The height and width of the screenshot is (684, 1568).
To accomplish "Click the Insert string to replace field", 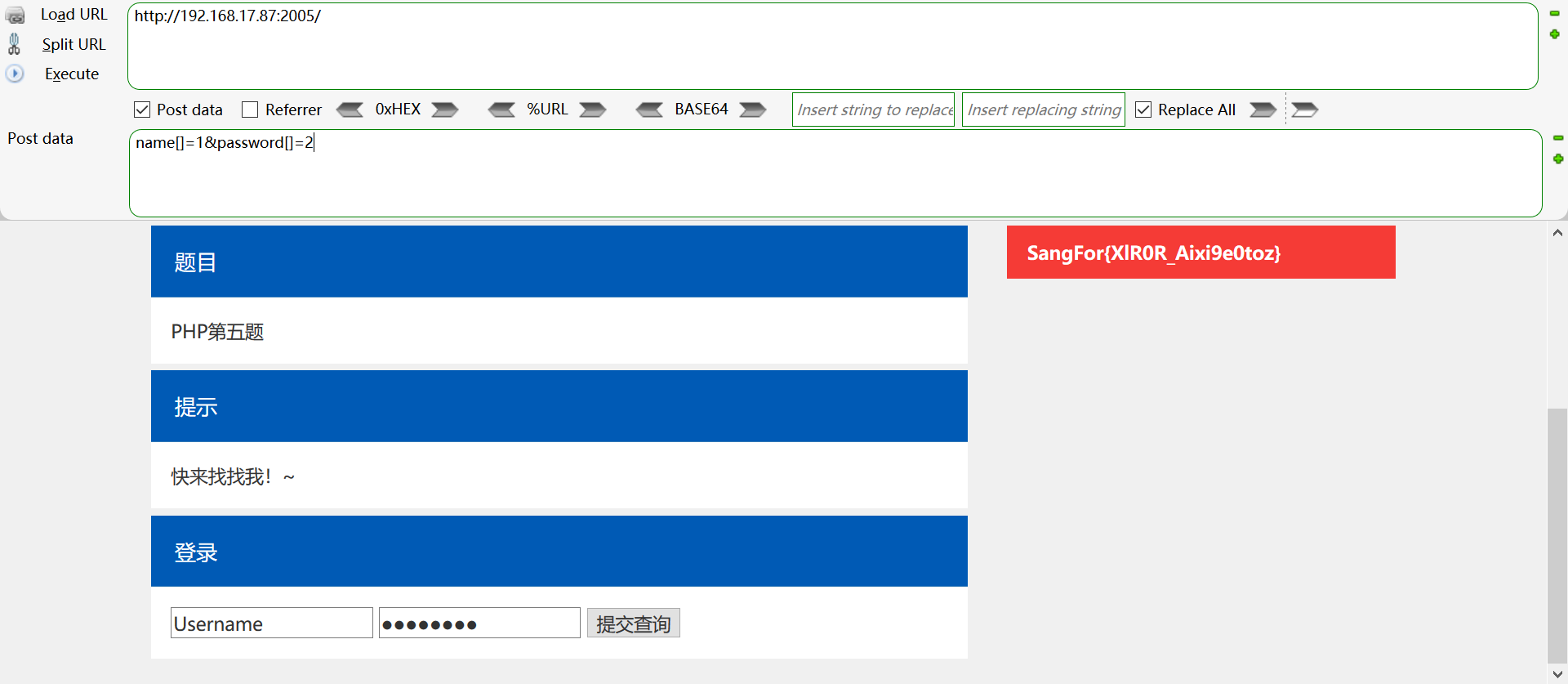I will pyautogui.click(x=874, y=110).
